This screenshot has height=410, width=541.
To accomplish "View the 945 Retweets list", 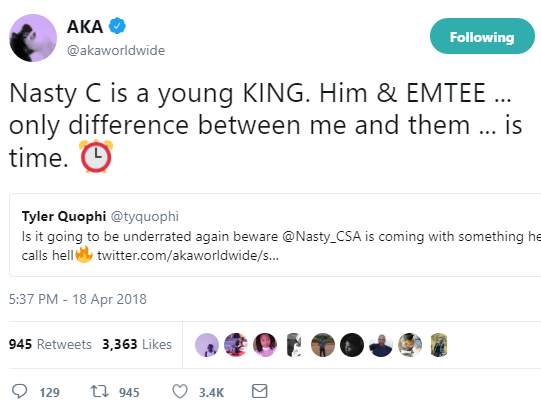I will [50, 344].
